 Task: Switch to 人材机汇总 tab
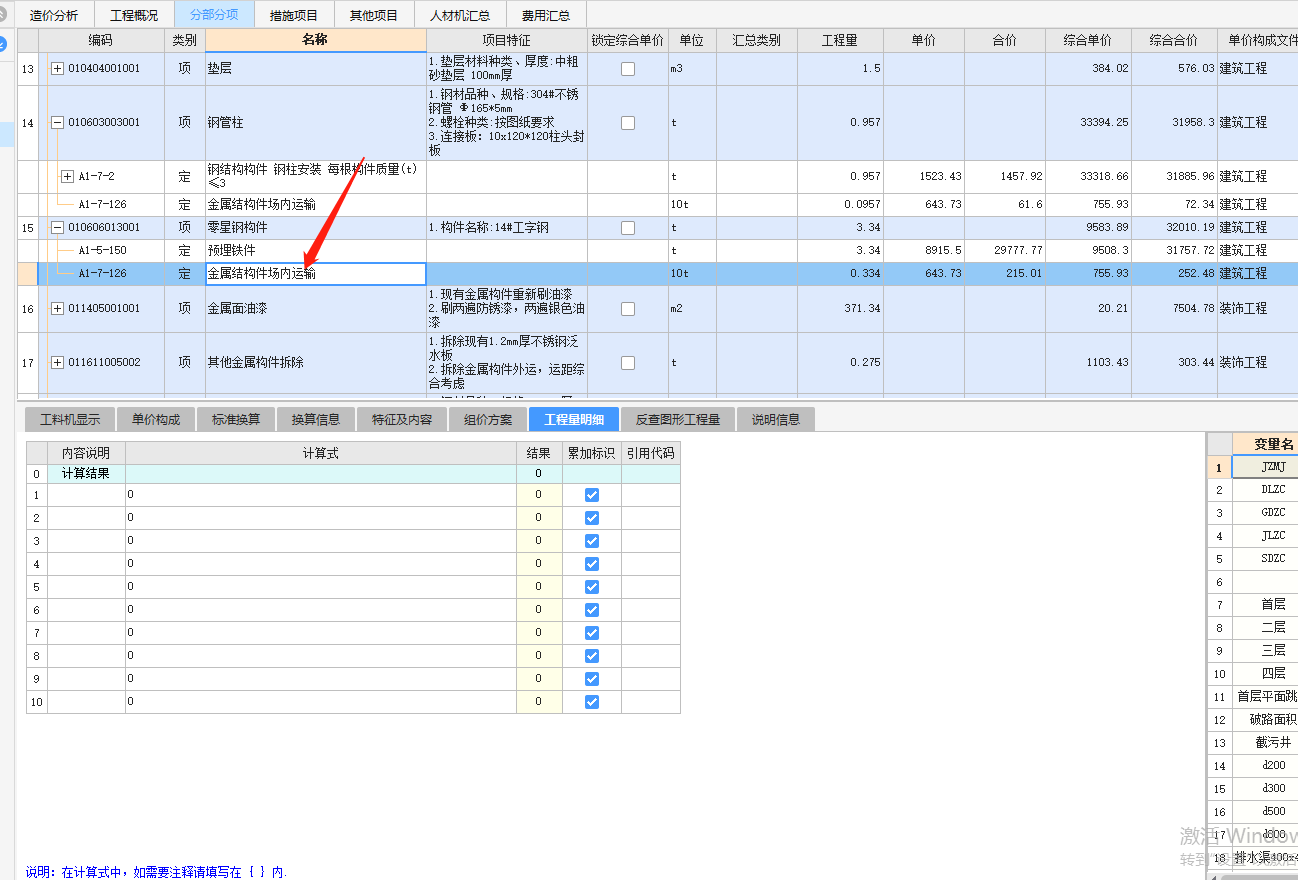[x=460, y=15]
